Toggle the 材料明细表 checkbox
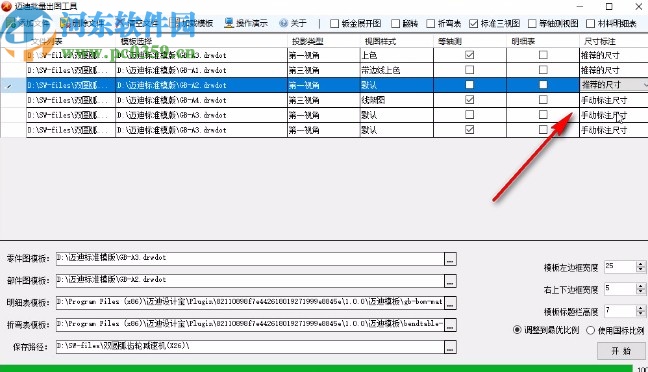This screenshot has height=372, width=648. pos(591,24)
